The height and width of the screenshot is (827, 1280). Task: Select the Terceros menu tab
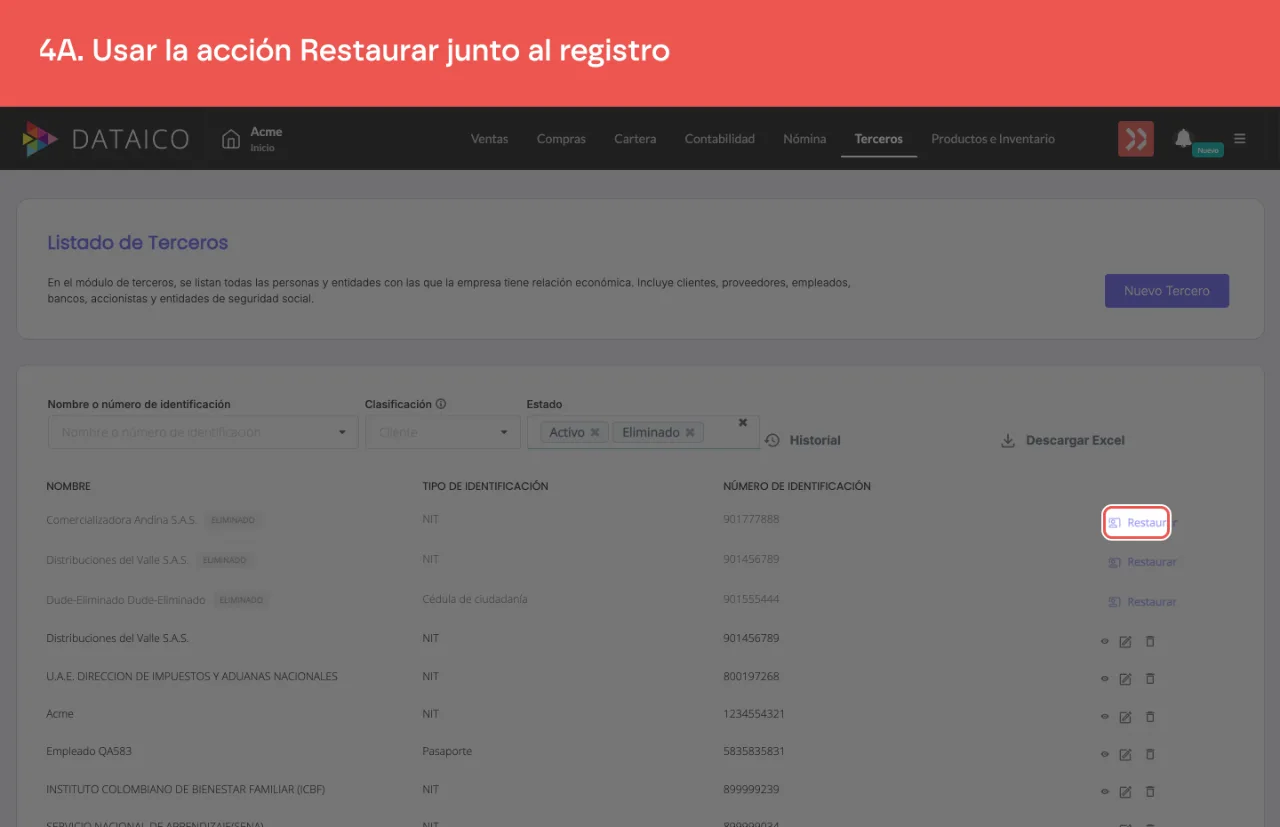(879, 139)
